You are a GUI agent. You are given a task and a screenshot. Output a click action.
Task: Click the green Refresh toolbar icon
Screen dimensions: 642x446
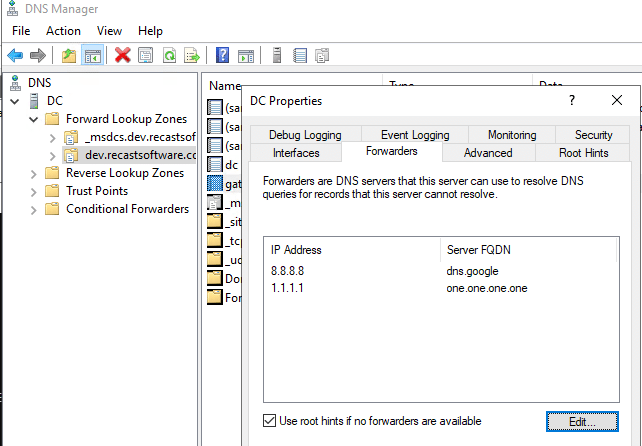(169, 55)
